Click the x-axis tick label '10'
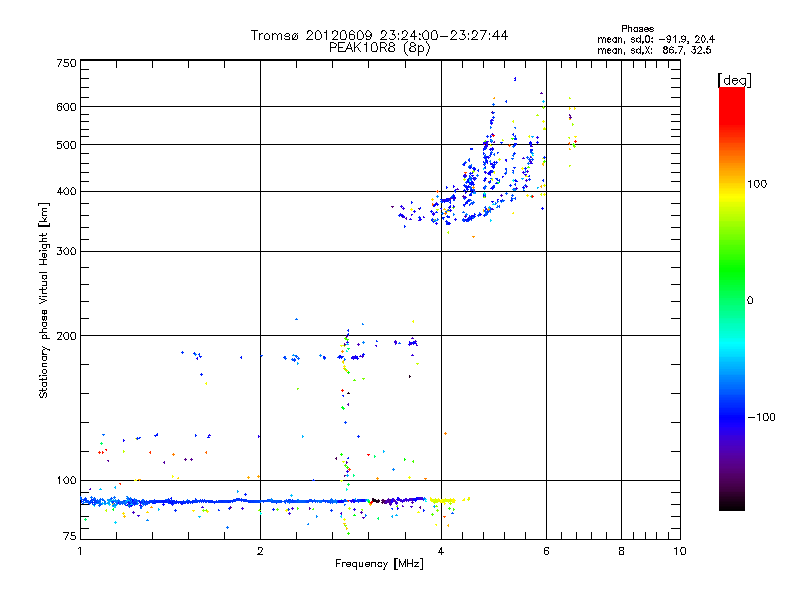800x600 pixels. click(x=680, y=551)
